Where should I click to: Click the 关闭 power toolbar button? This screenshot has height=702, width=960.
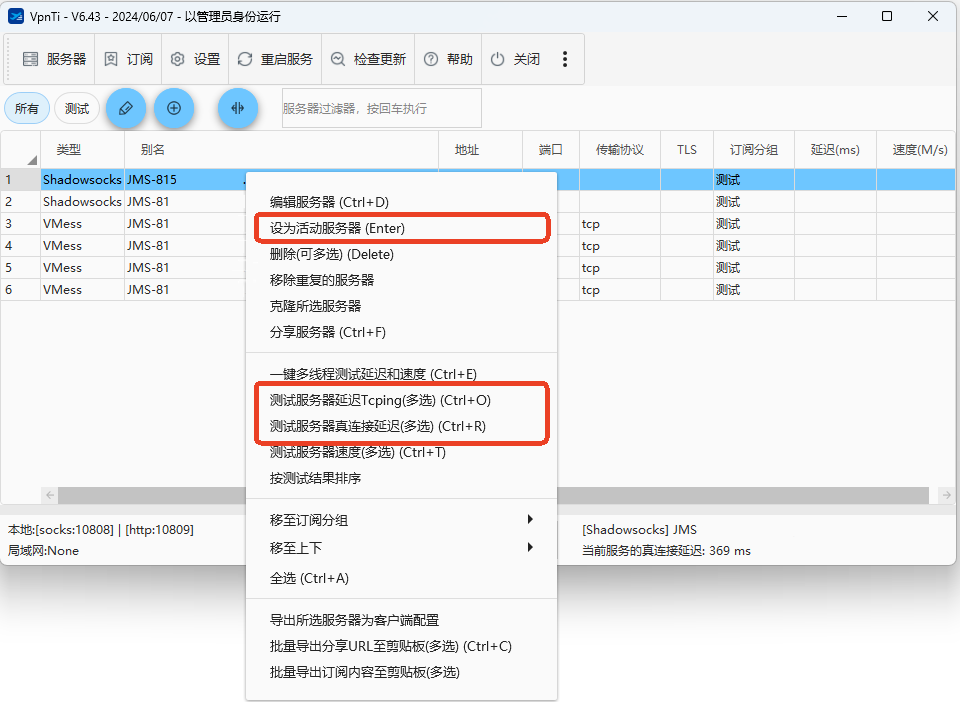516,59
